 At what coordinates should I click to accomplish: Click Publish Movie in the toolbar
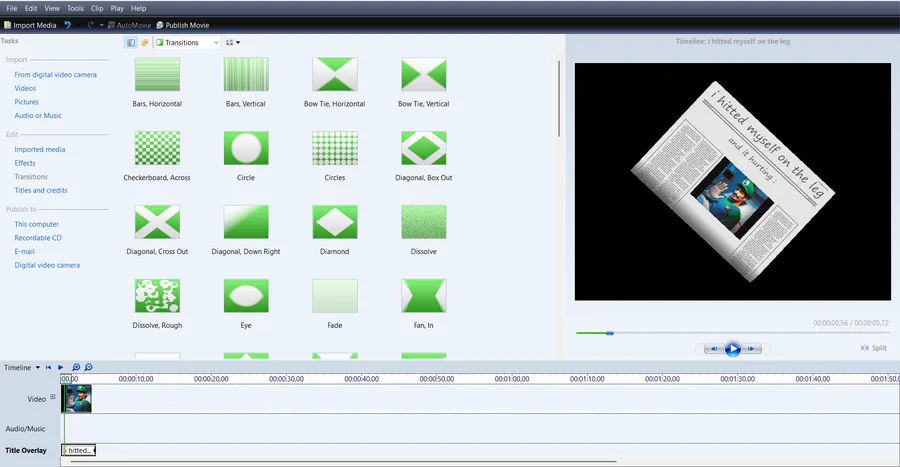click(x=183, y=25)
